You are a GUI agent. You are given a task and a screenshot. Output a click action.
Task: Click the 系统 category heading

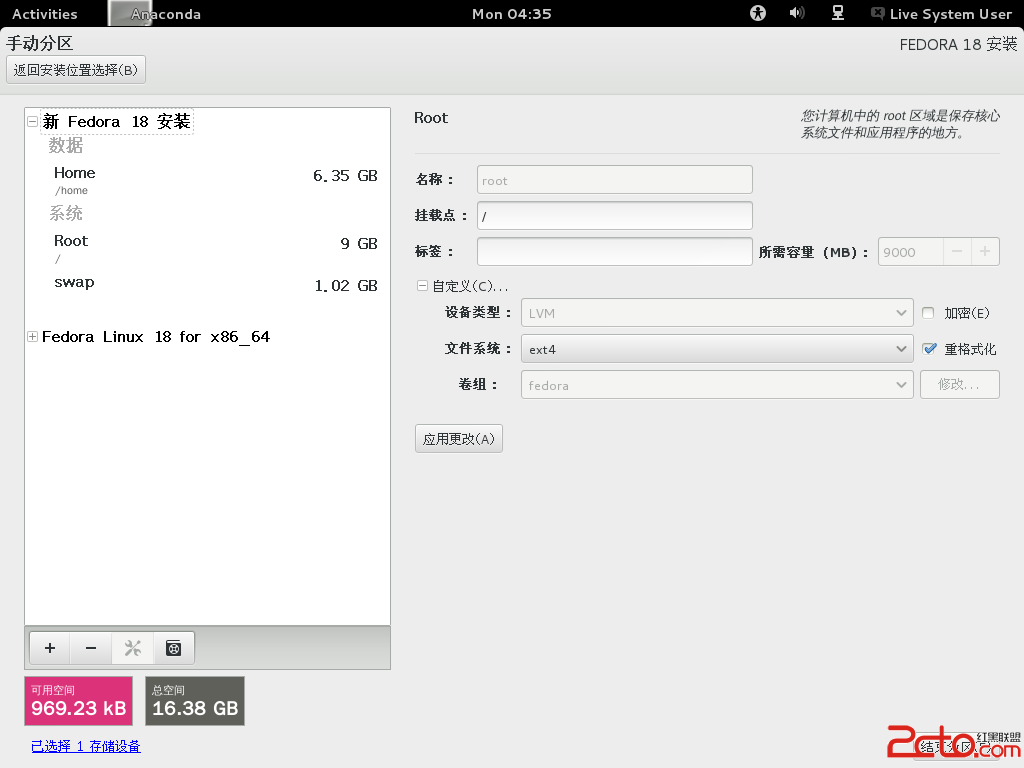(66, 213)
